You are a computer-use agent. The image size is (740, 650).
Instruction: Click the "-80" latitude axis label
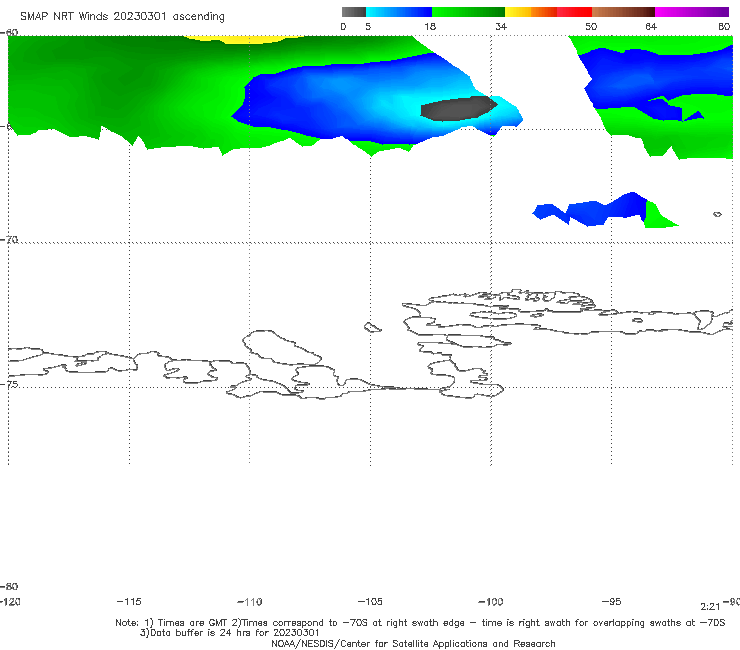9,586
